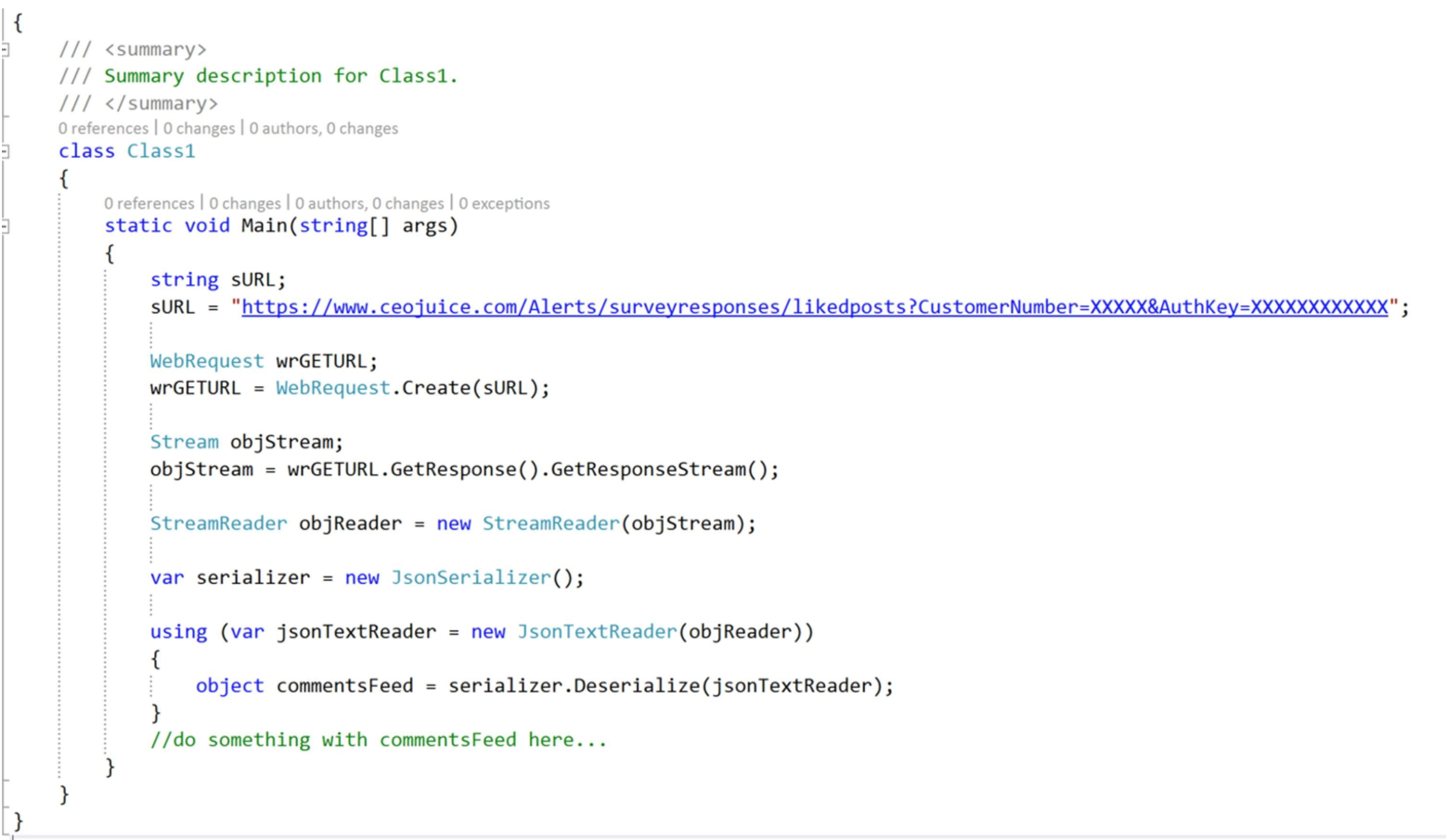Click 'GetResponseStream()' call text

tap(659, 470)
